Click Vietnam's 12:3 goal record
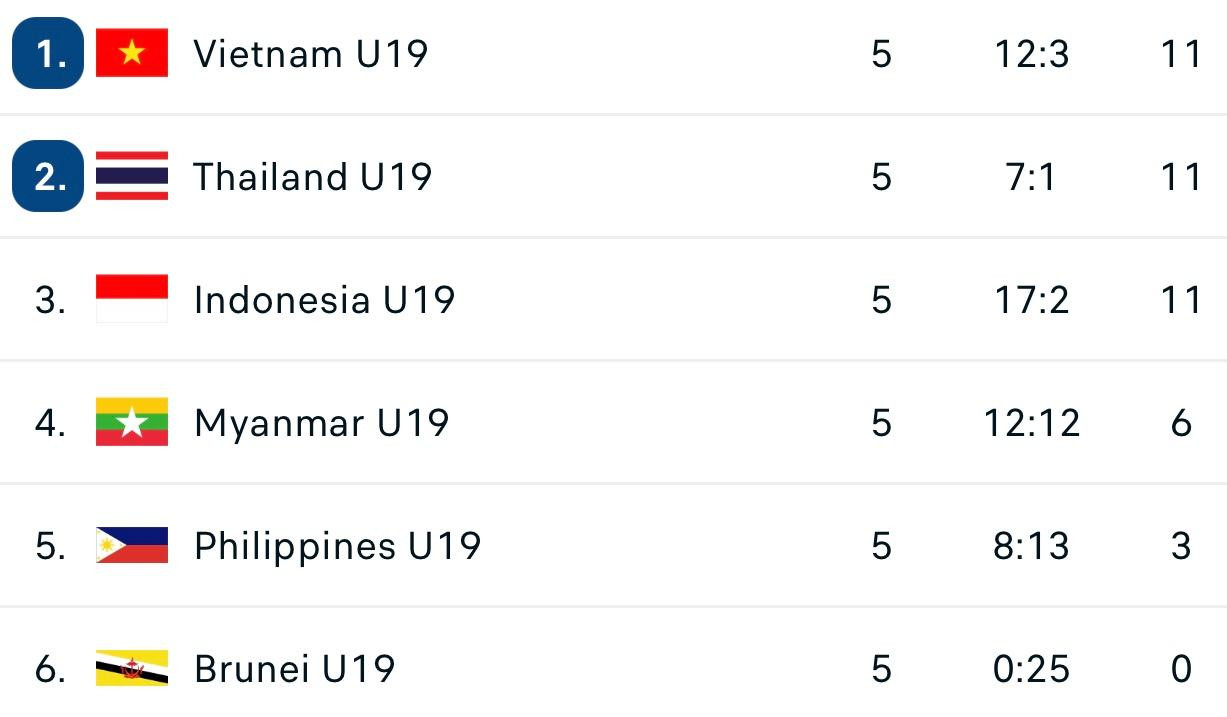This screenshot has height=717, width=1227. 1031,54
